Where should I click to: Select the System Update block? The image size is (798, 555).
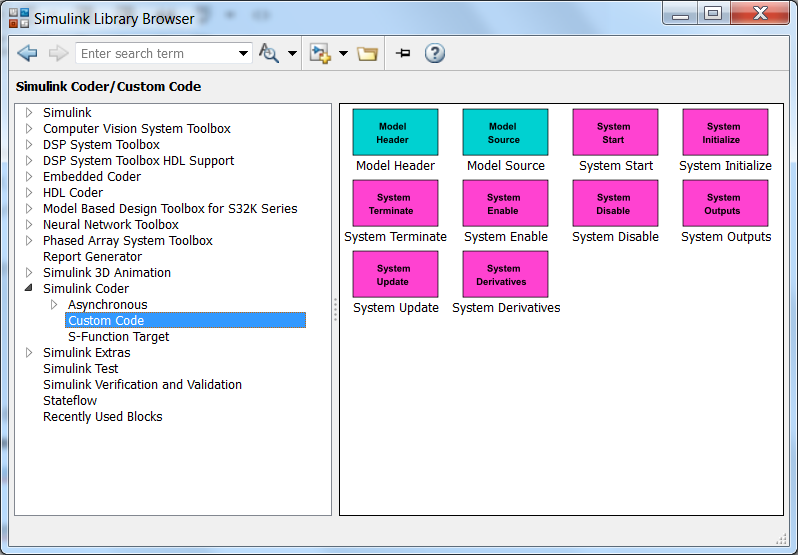pos(395,274)
